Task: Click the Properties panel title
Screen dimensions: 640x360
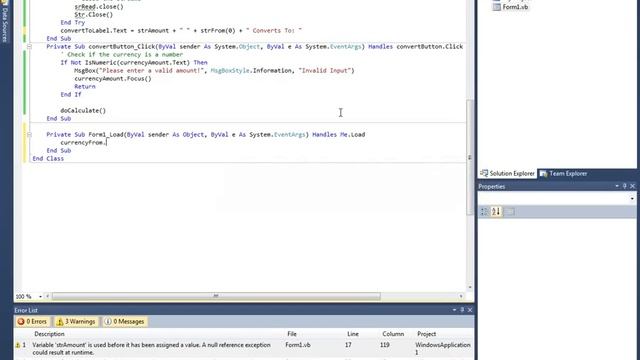Action: click(x=492, y=187)
